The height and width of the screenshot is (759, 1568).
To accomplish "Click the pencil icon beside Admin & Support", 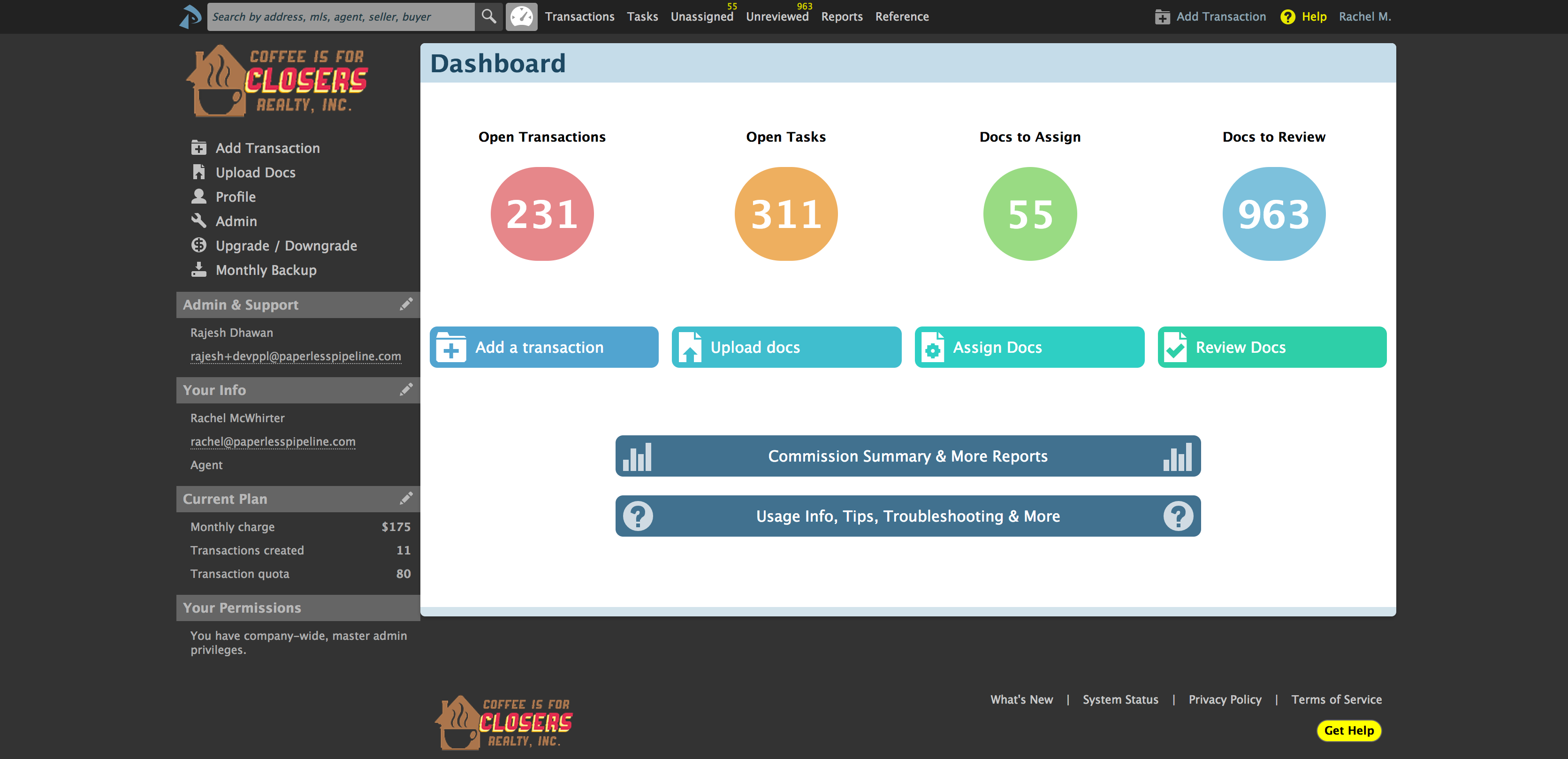I will click(406, 304).
